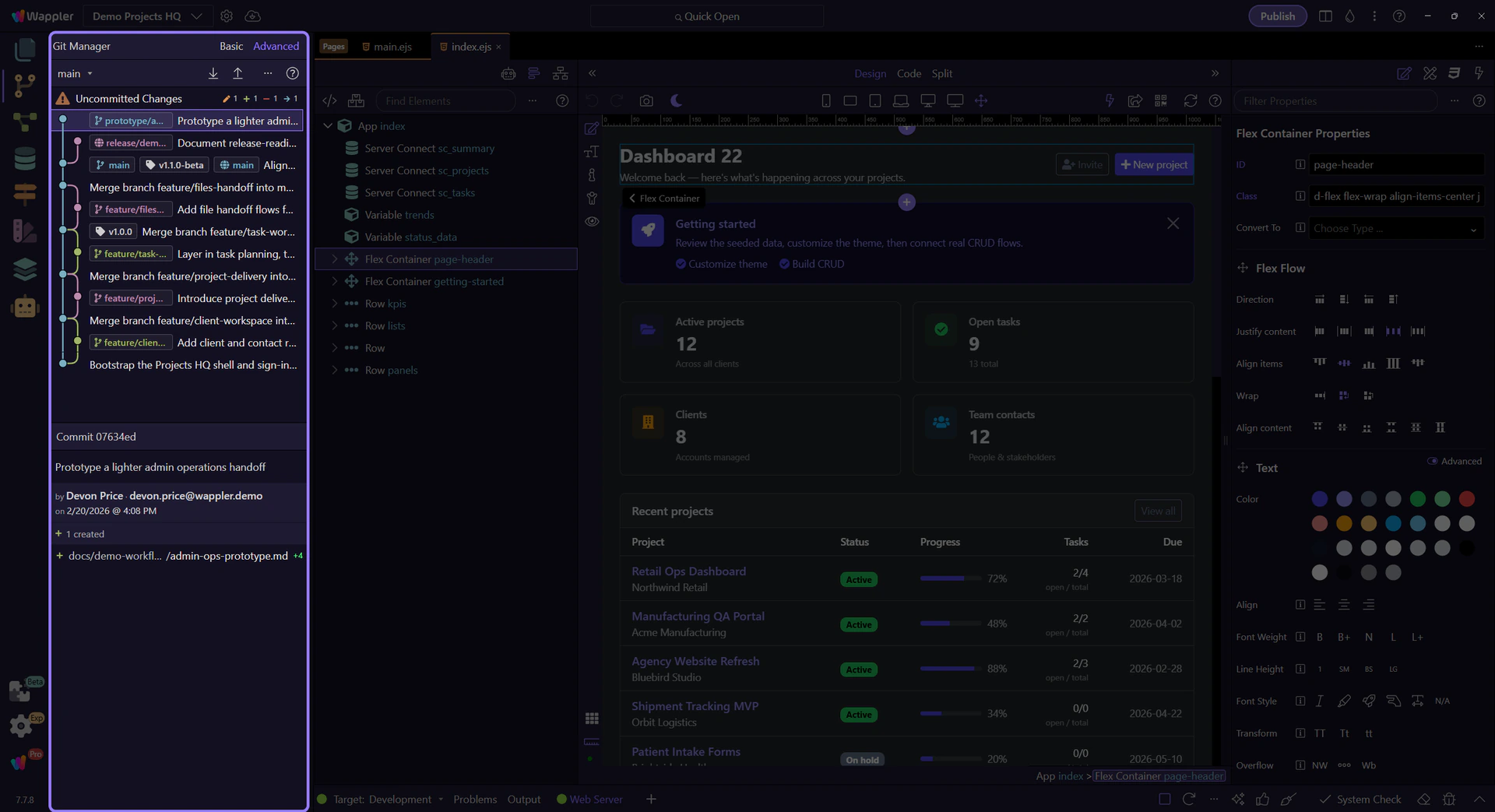Image resolution: width=1495 pixels, height=812 pixels.
Task: Click the Git pull download arrow icon
Action: 213,73
